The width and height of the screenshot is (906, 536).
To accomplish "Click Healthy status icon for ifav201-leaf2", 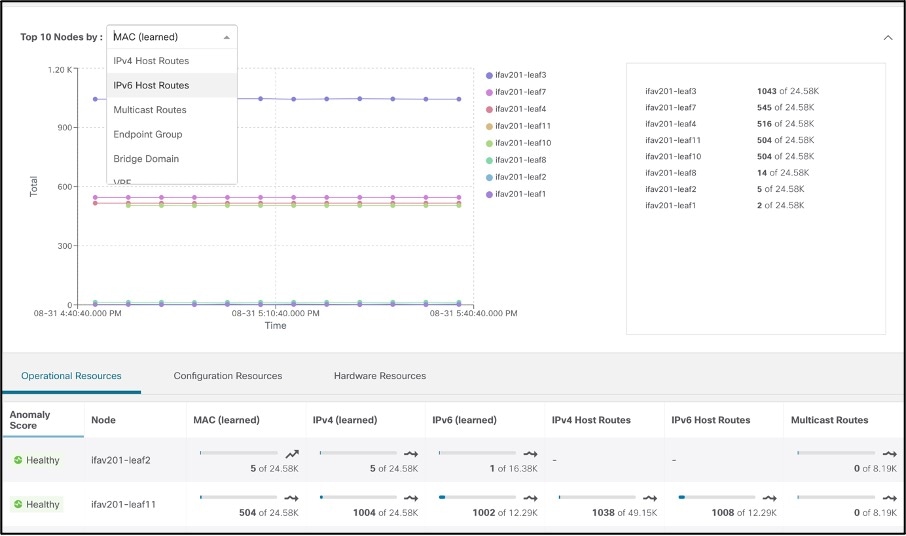I will pos(18,460).
